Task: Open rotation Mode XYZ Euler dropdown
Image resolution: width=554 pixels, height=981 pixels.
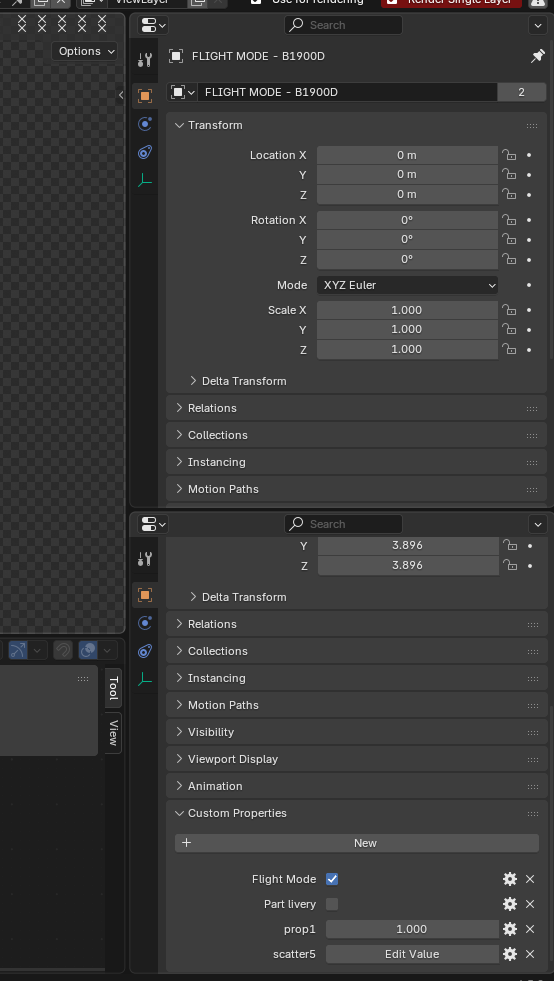Action: [408, 285]
